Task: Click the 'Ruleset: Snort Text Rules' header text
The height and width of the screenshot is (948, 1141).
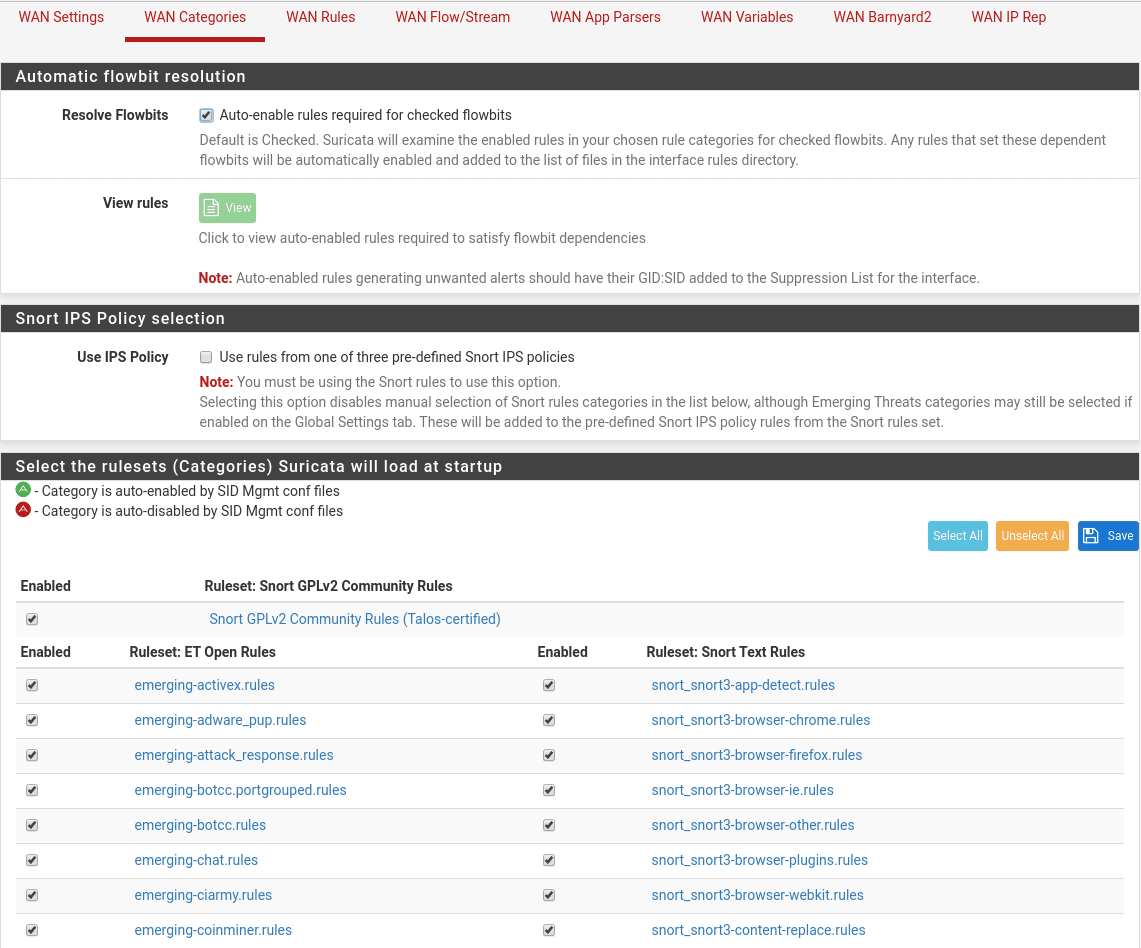Action: 725,652
